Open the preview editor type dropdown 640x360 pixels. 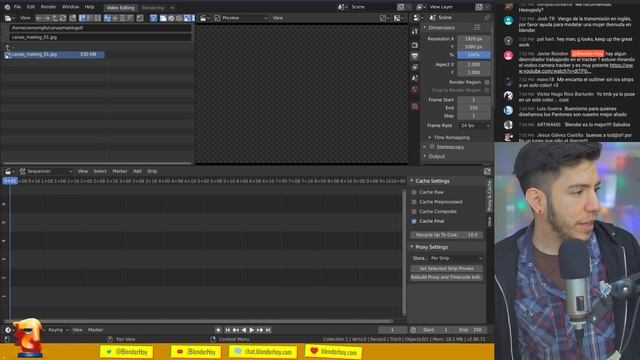click(205, 18)
